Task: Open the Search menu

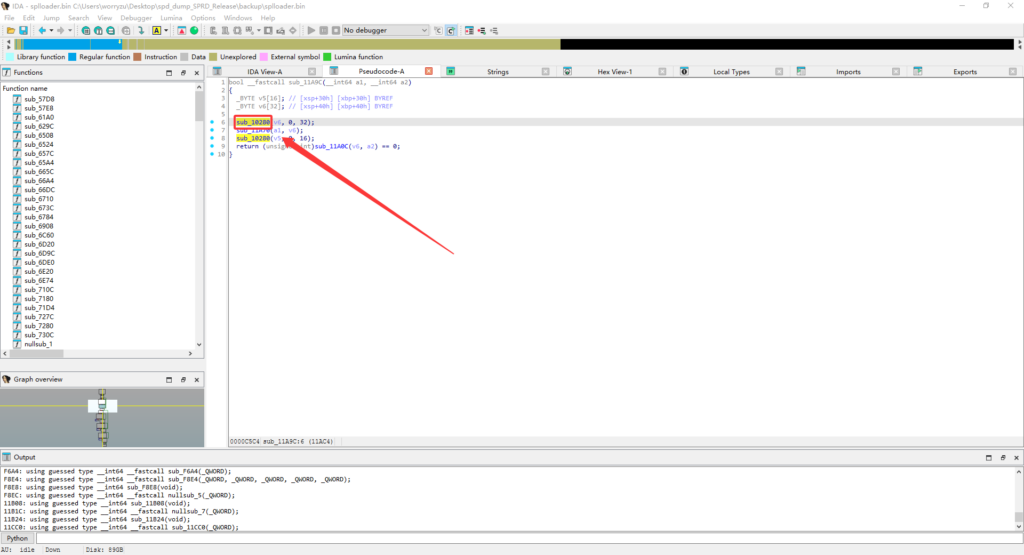Action: (78, 18)
